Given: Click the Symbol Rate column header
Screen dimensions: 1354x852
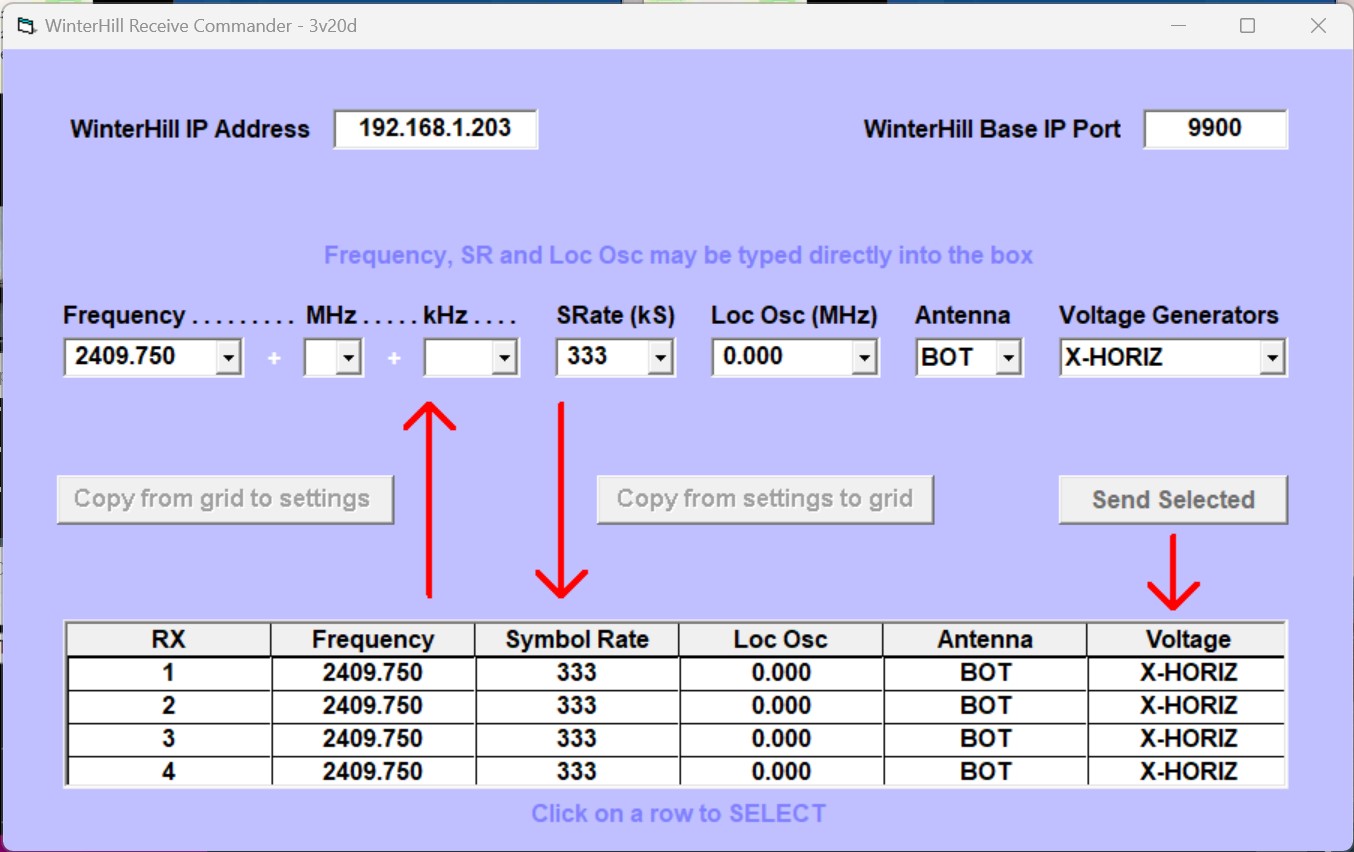Looking at the screenshot, I should 577,640.
